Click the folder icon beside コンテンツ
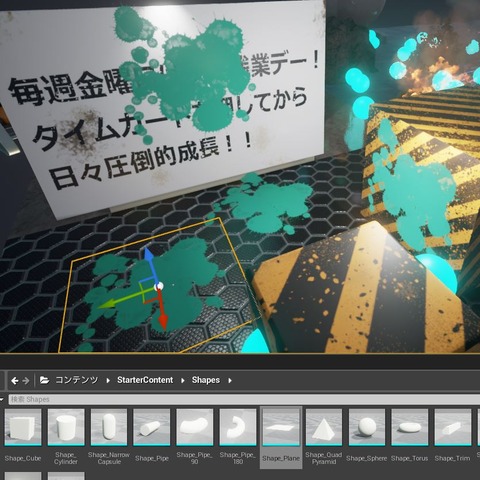Screen dimensions: 480x480 44,380
